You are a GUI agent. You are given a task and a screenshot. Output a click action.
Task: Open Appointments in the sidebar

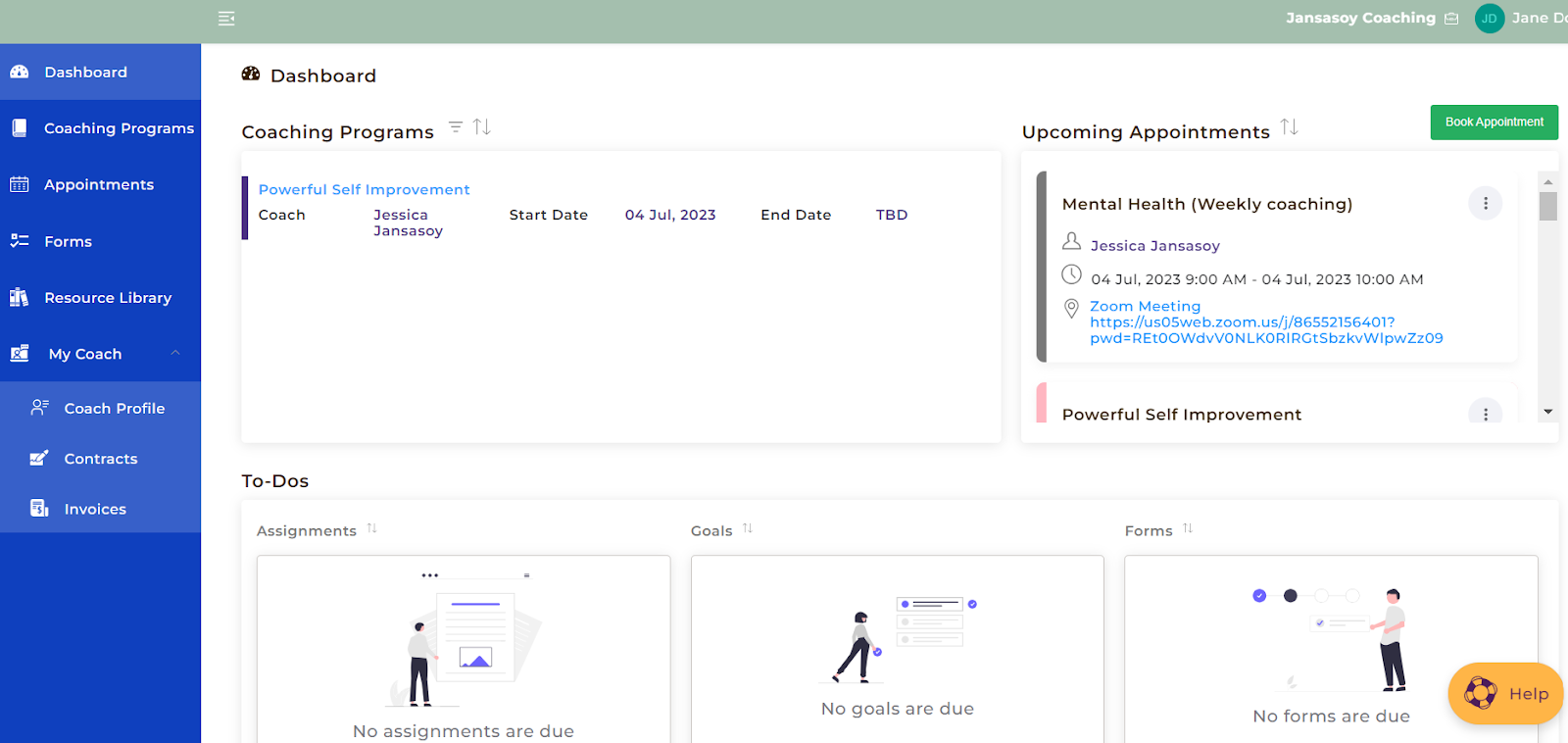point(100,184)
